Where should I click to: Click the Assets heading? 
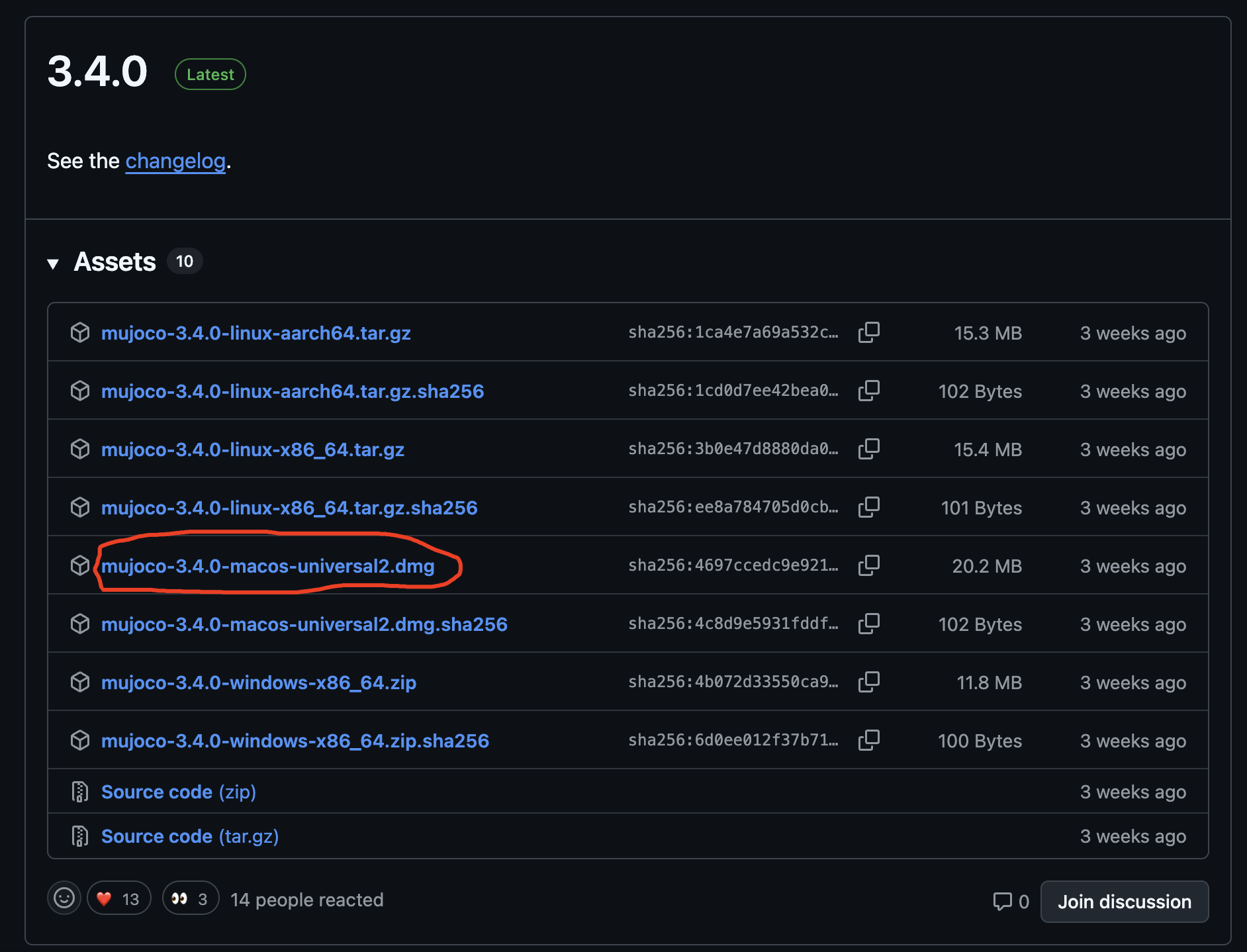point(115,262)
